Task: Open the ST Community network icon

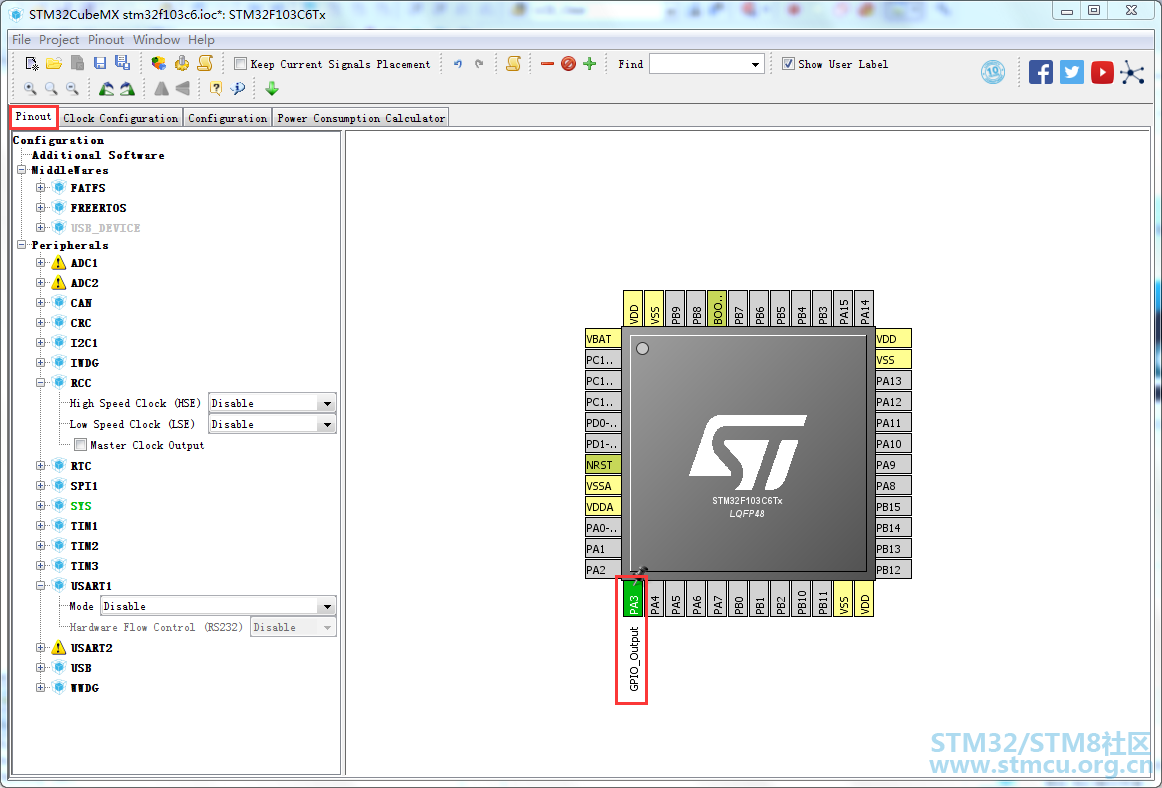Action: click(1132, 72)
